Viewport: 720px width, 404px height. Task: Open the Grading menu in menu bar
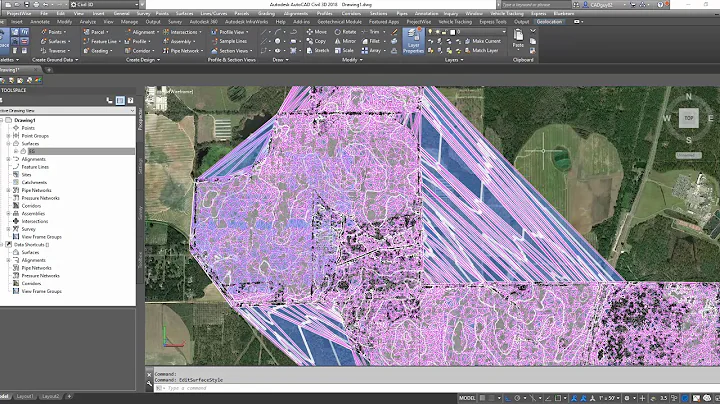pos(266,13)
